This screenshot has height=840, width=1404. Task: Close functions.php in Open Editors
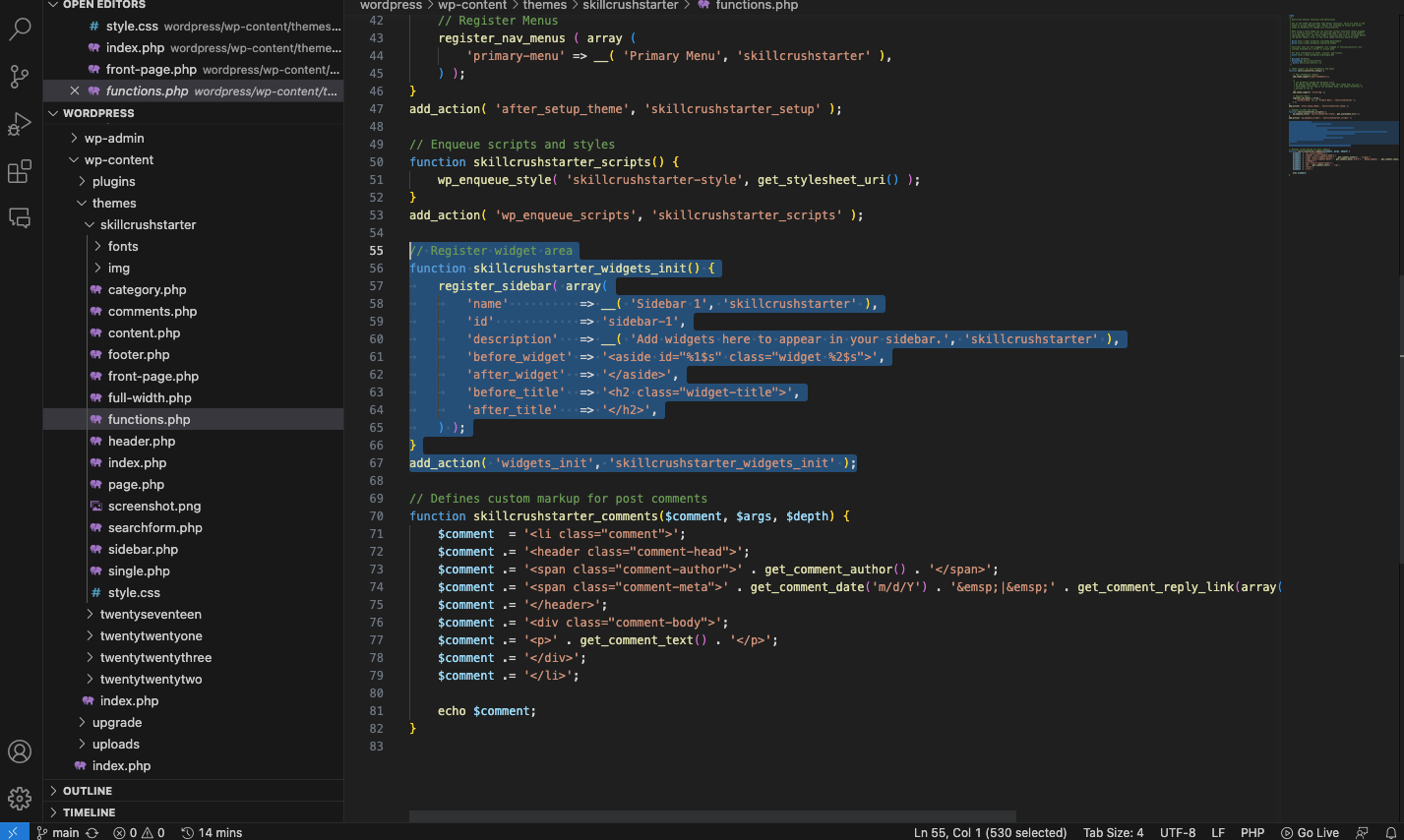[x=75, y=90]
